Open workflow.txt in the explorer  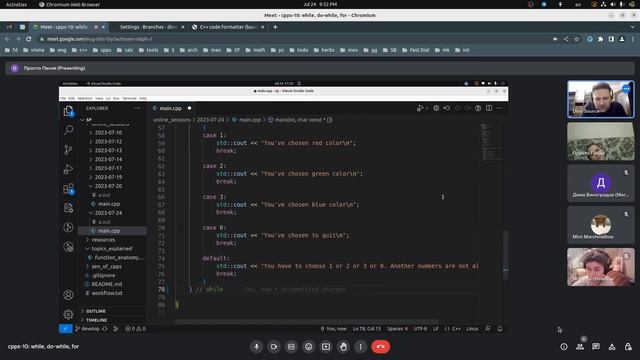tap(107, 293)
